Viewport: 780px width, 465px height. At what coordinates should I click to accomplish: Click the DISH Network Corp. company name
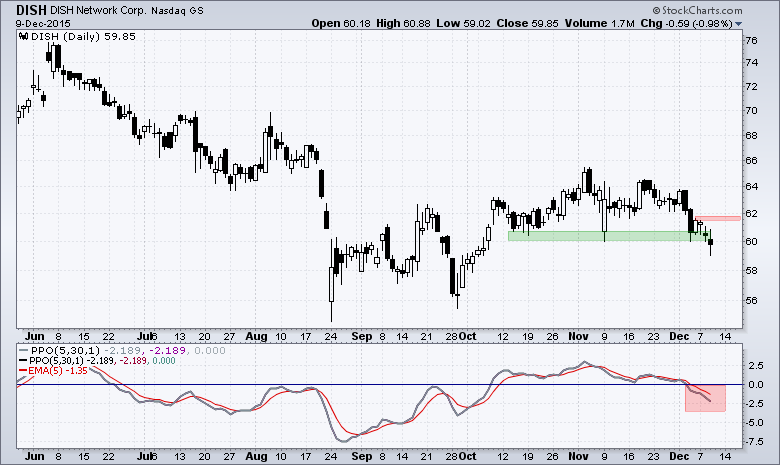(98, 10)
